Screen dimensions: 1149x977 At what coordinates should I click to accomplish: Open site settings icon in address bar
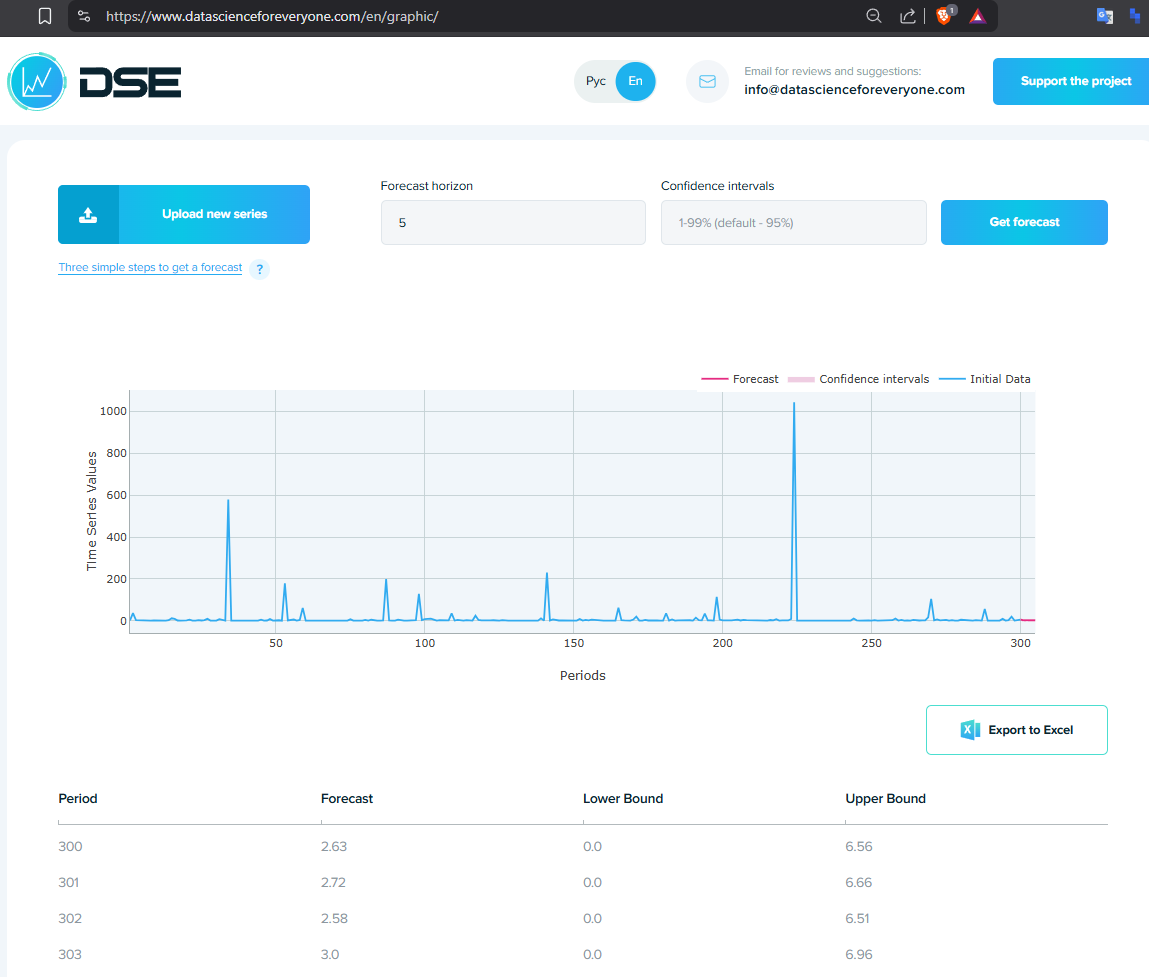coord(84,16)
